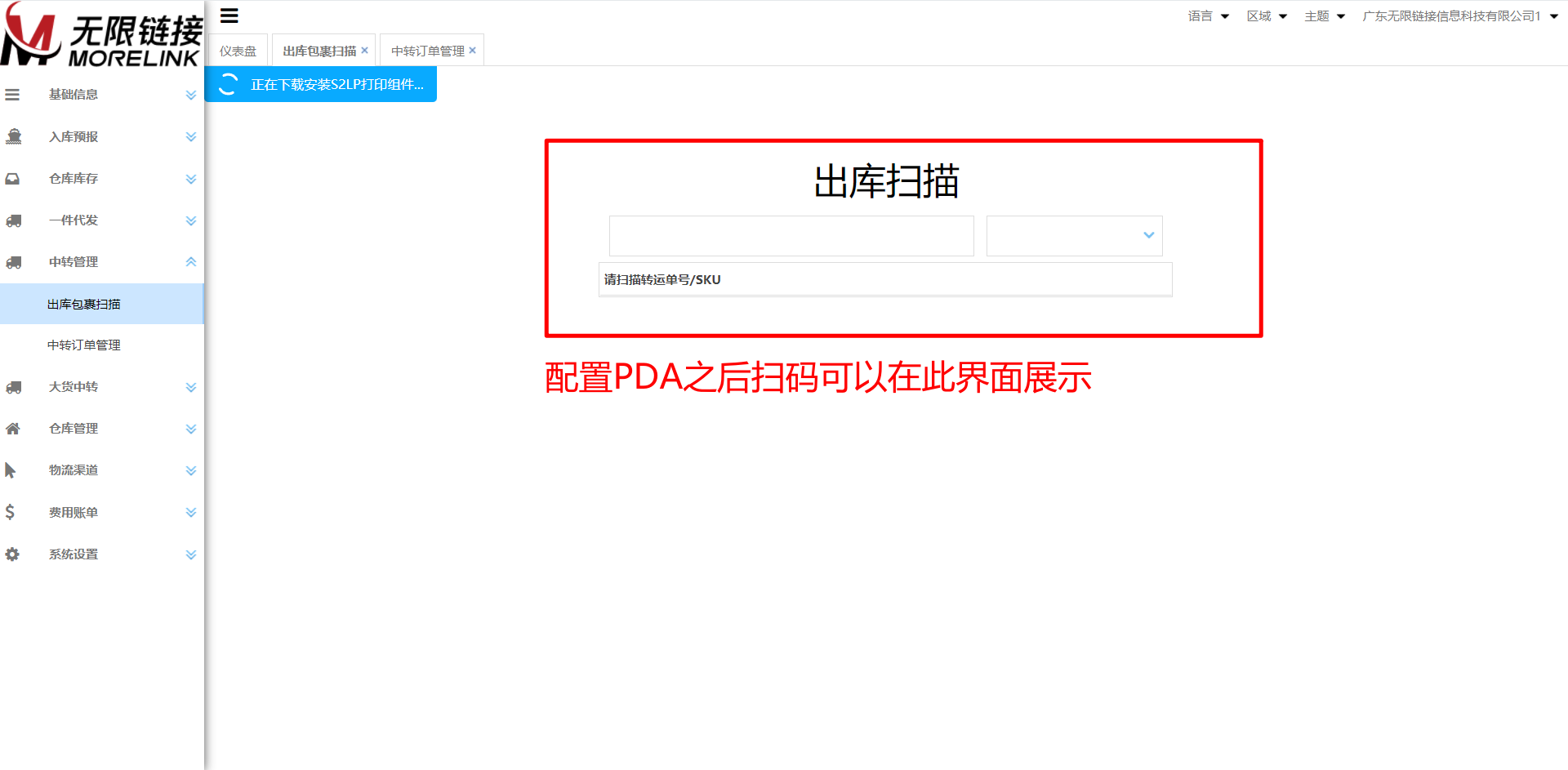The height and width of the screenshot is (770, 1568).
Task: Expand the 仓库库存 menu chevron
Action: [x=191, y=179]
